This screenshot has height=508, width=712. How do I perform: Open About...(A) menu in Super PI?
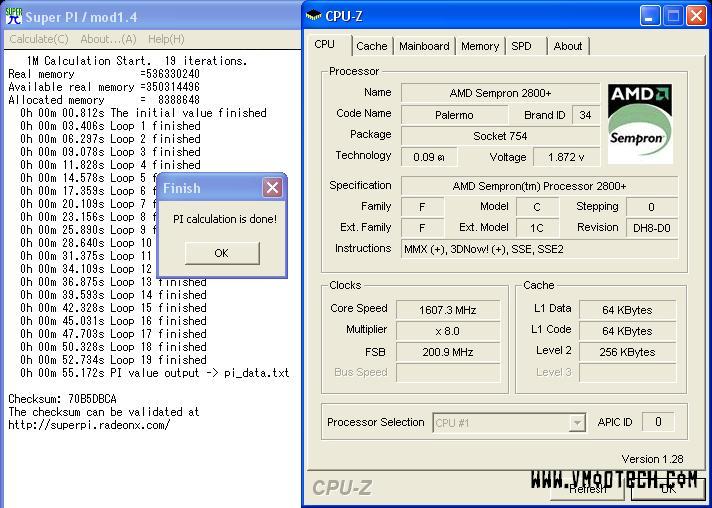(108, 39)
